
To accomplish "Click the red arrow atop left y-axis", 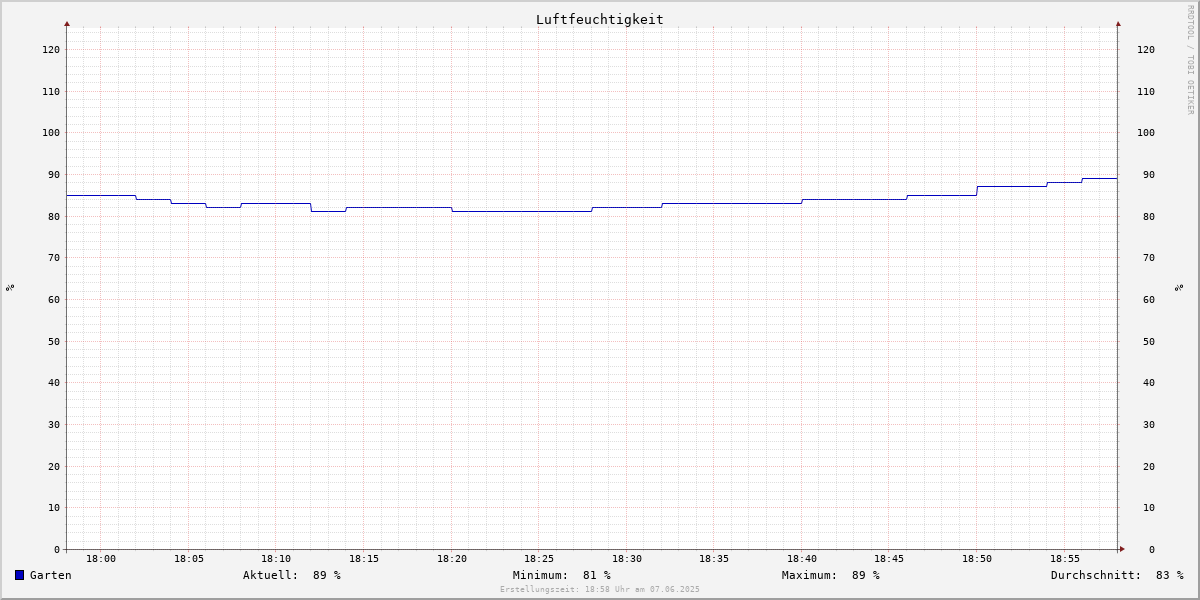I will 67,23.
